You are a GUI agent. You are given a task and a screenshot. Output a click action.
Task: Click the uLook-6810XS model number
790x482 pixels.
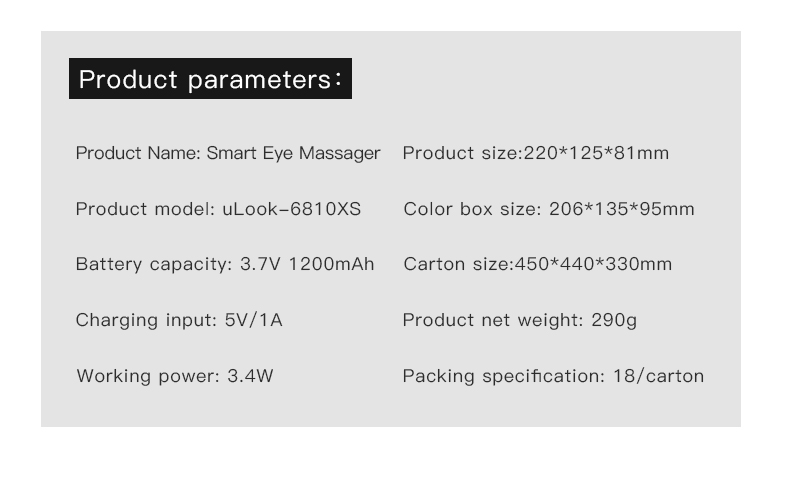pos(292,209)
